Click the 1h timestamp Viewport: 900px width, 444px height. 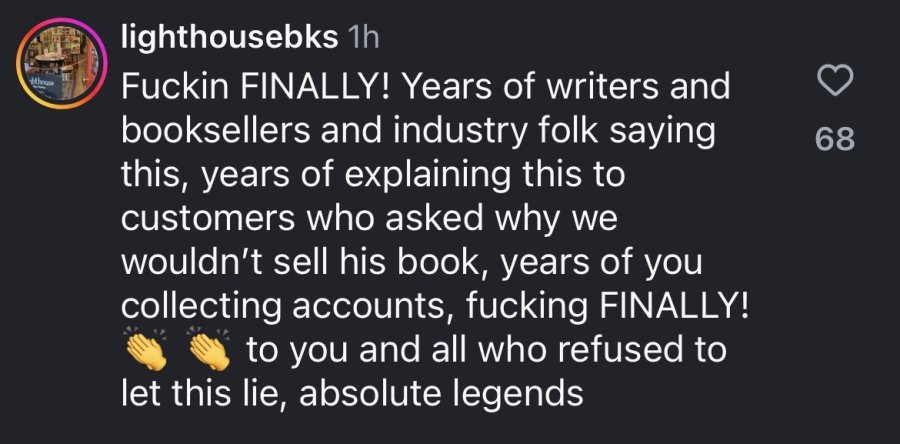(x=363, y=38)
